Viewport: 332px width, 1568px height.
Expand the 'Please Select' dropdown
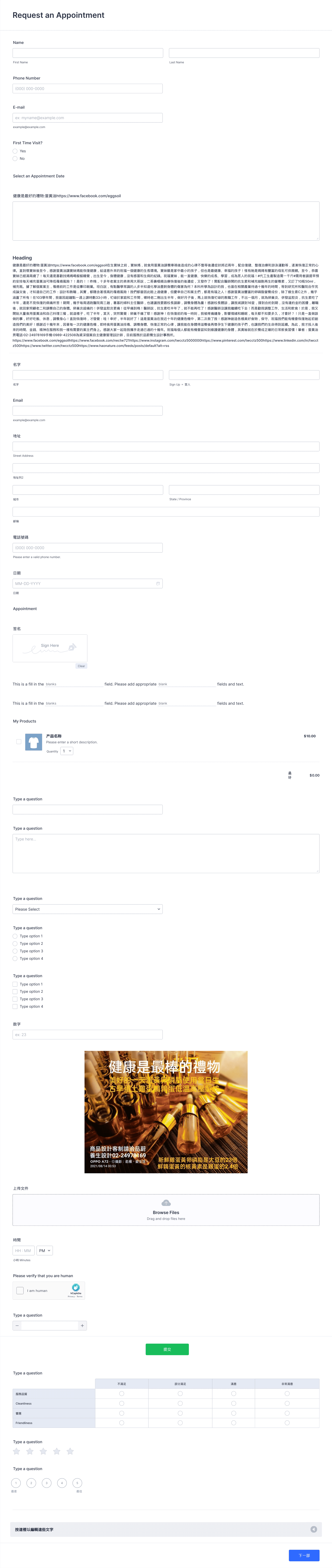point(88,909)
